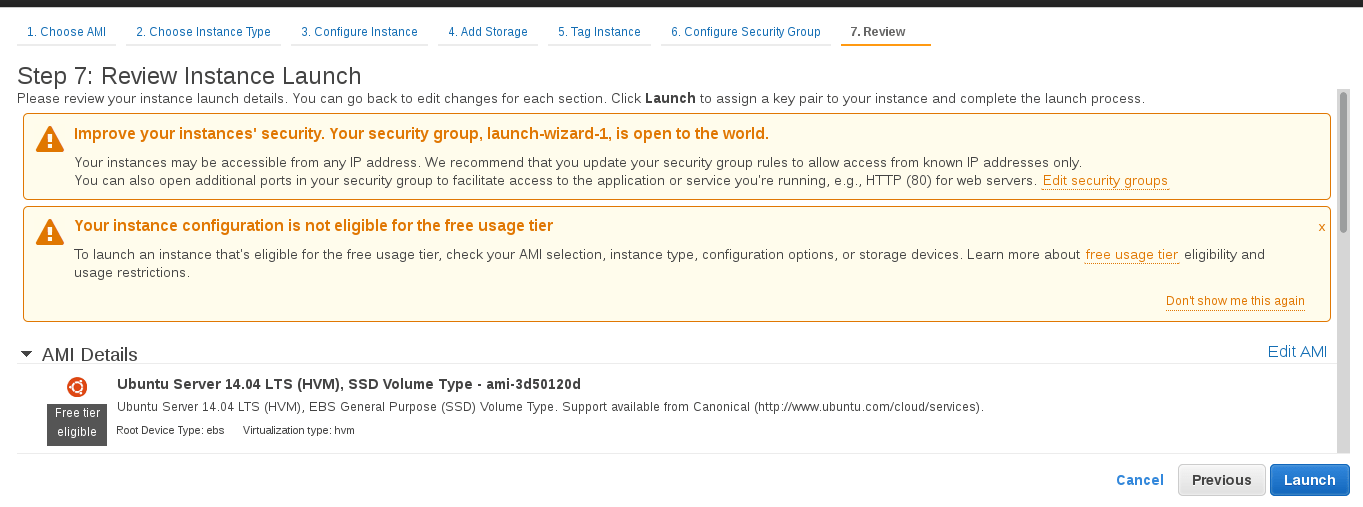This screenshot has width=1363, height=507.
Task: Open the Edit AMI link
Action: click(1297, 351)
